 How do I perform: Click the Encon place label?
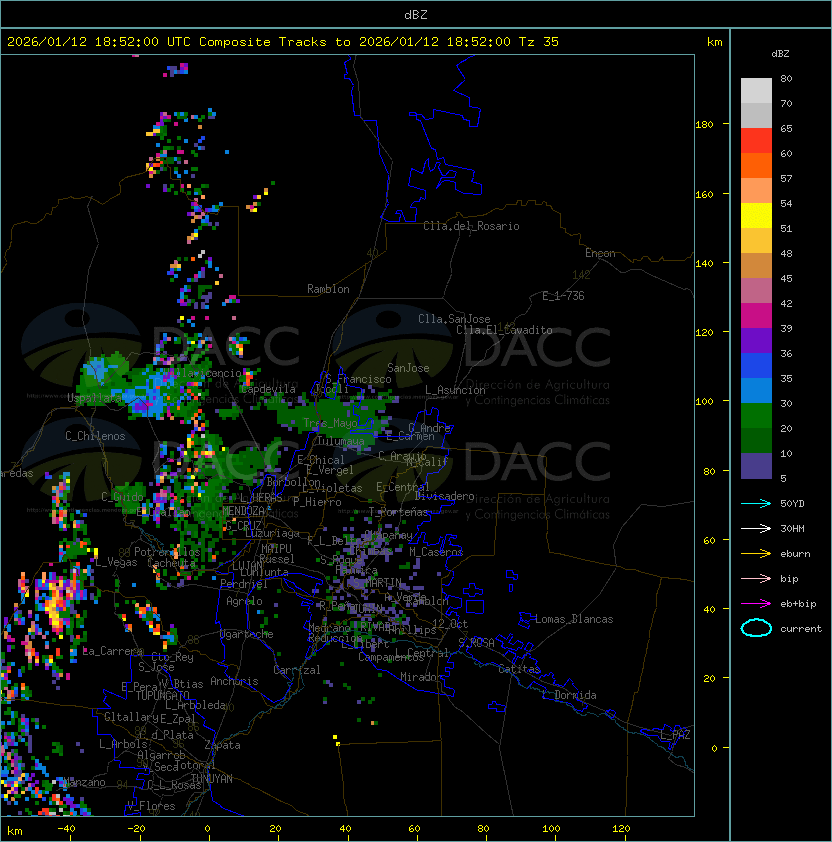pos(600,253)
